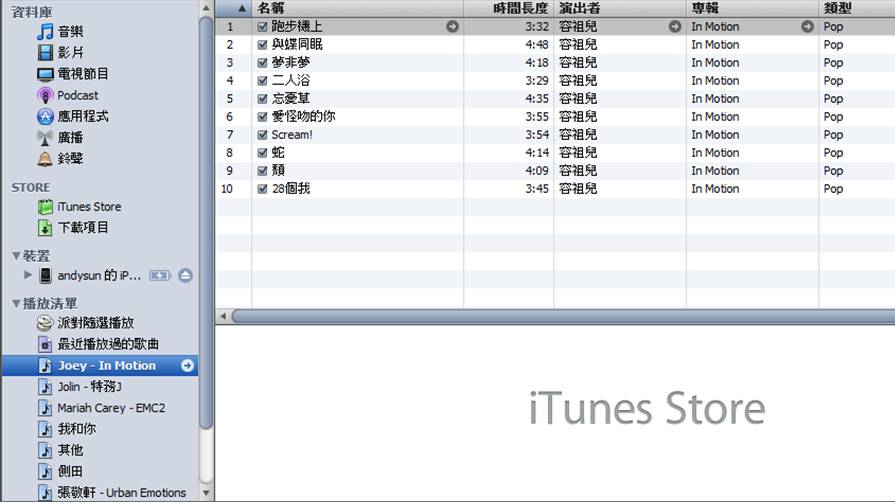This screenshot has height=502, width=895.
Task: Open the 影片 movies library icon
Action: coord(45,53)
